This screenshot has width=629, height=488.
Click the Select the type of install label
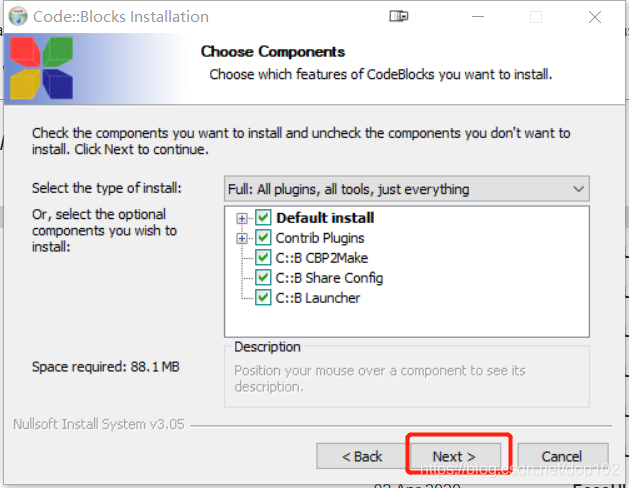pyautogui.click(x=107, y=188)
